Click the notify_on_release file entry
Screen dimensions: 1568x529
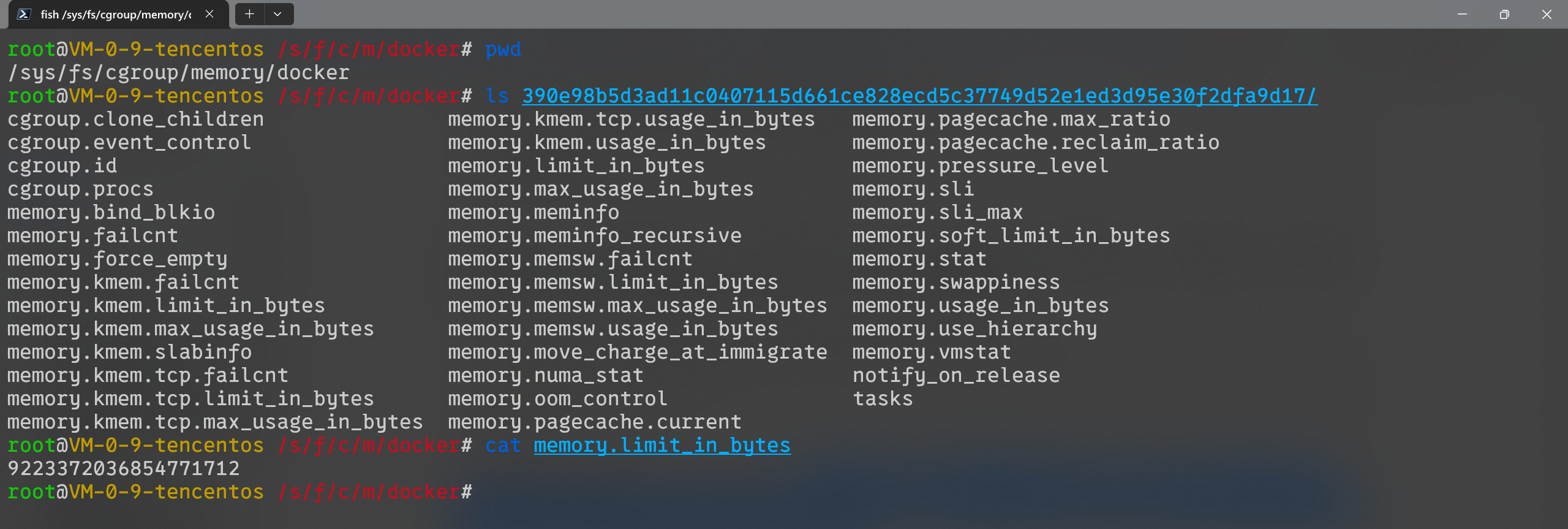[x=956, y=376]
